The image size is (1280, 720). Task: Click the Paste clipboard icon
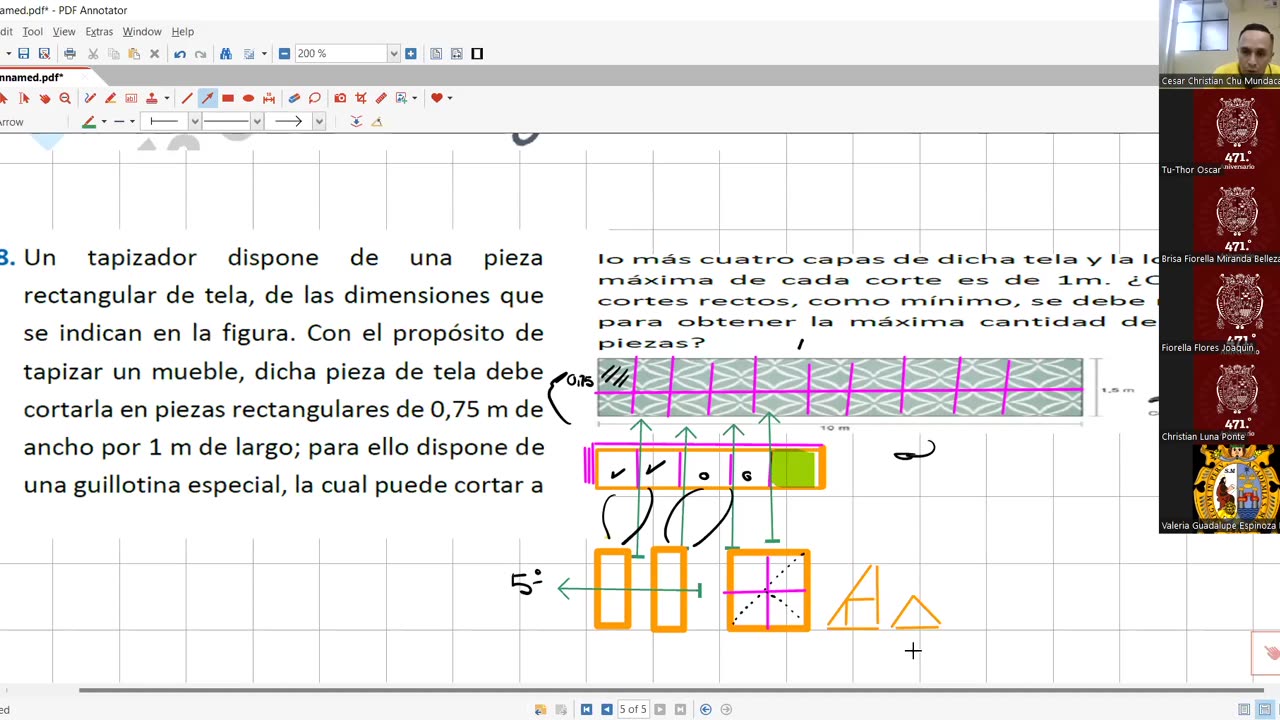click(x=134, y=53)
